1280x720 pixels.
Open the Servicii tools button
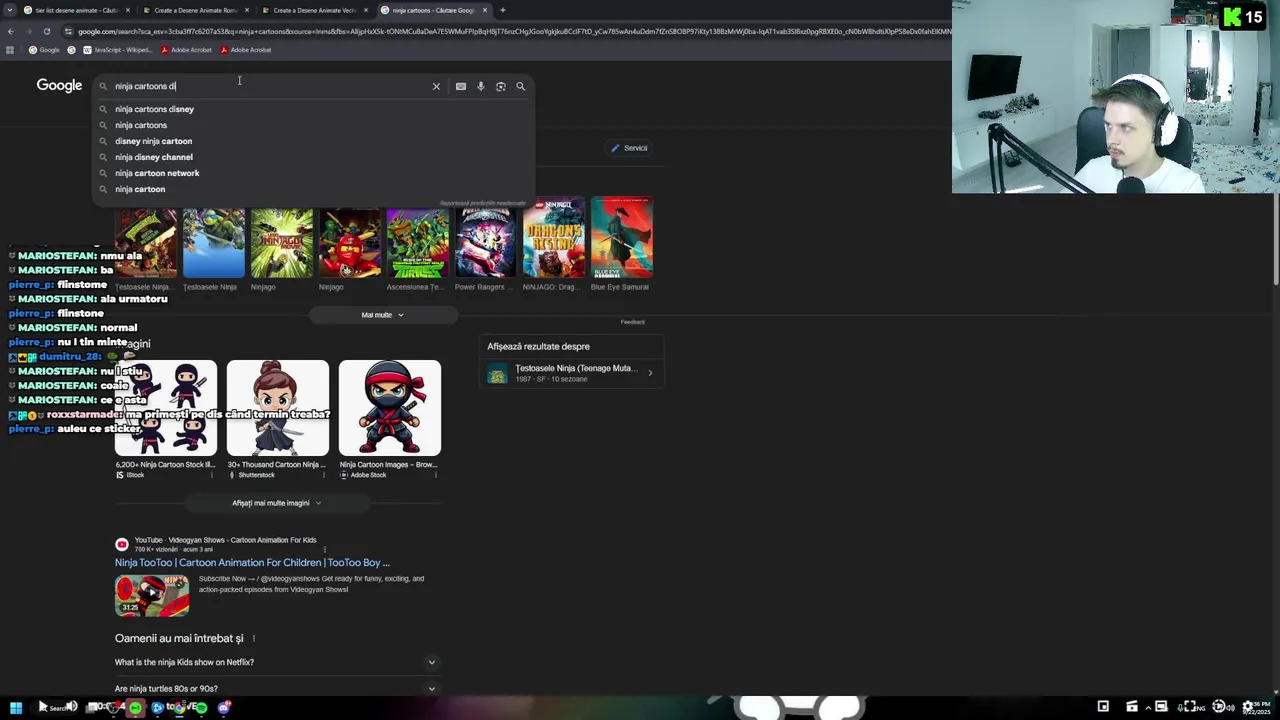pos(630,148)
